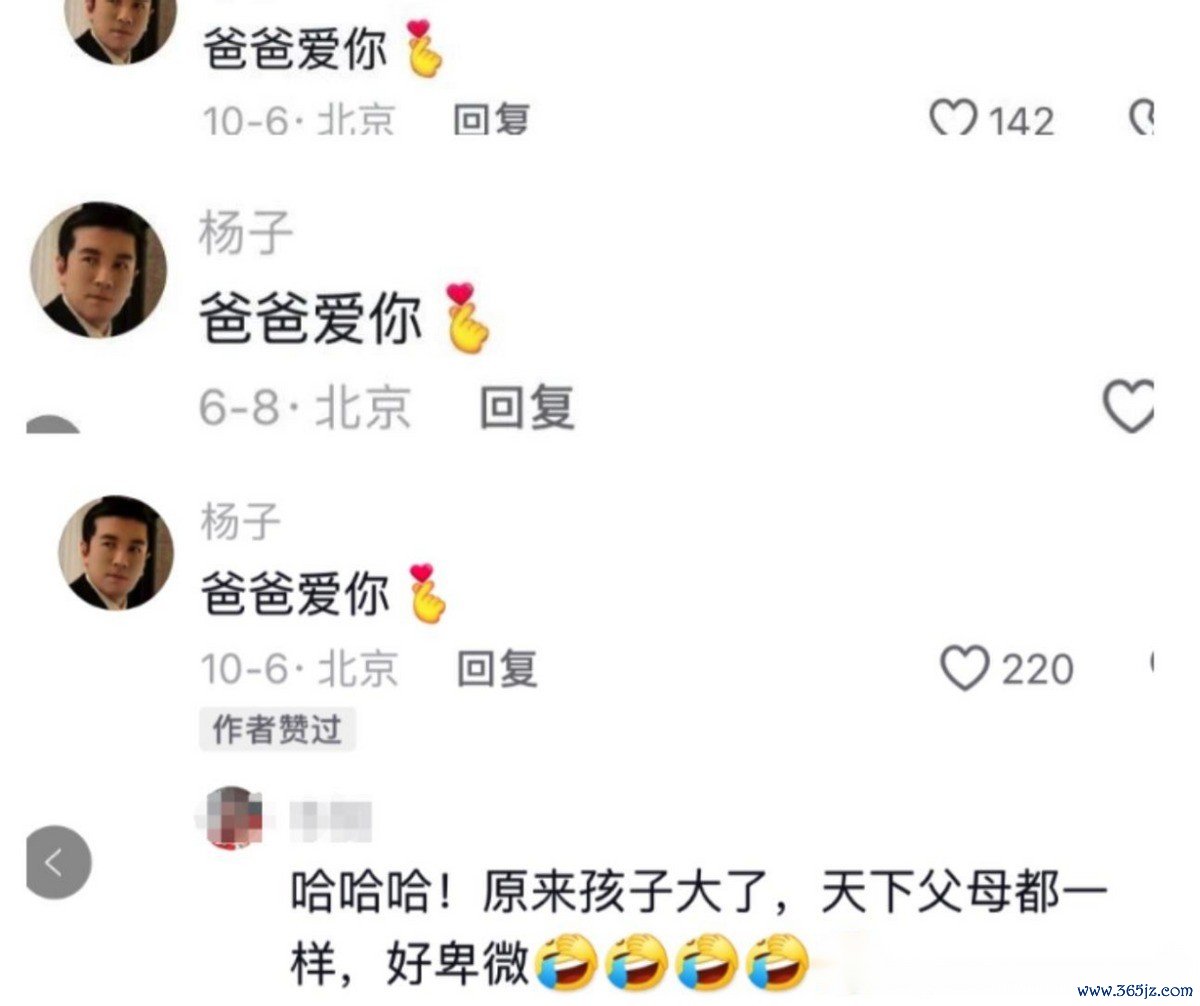Click the partial gray avatar at the left edge

coord(53,424)
